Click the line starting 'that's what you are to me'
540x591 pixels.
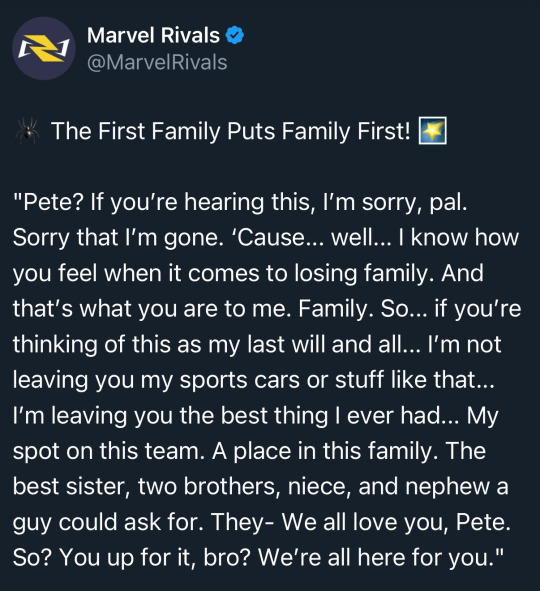coord(267,309)
